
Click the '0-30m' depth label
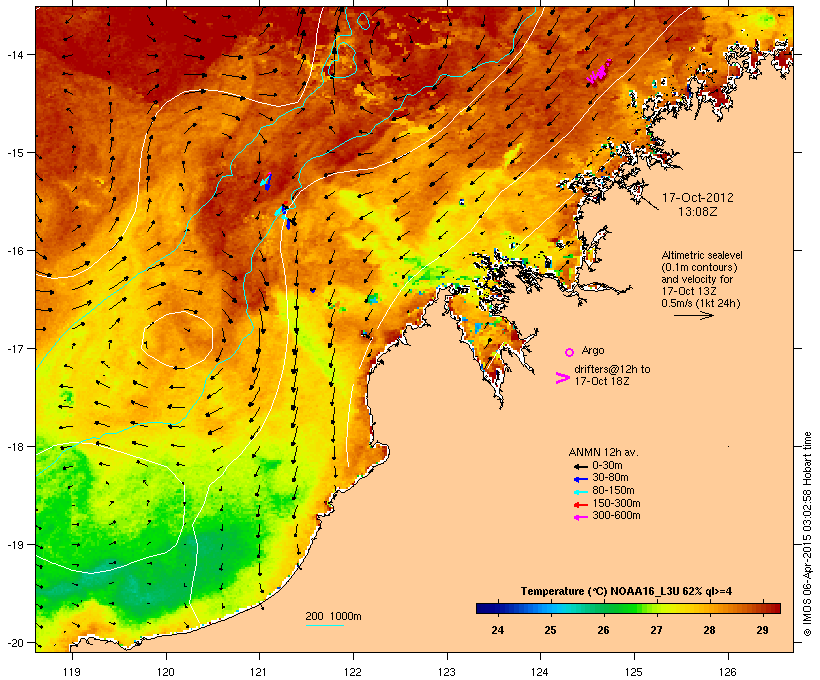click(607, 466)
